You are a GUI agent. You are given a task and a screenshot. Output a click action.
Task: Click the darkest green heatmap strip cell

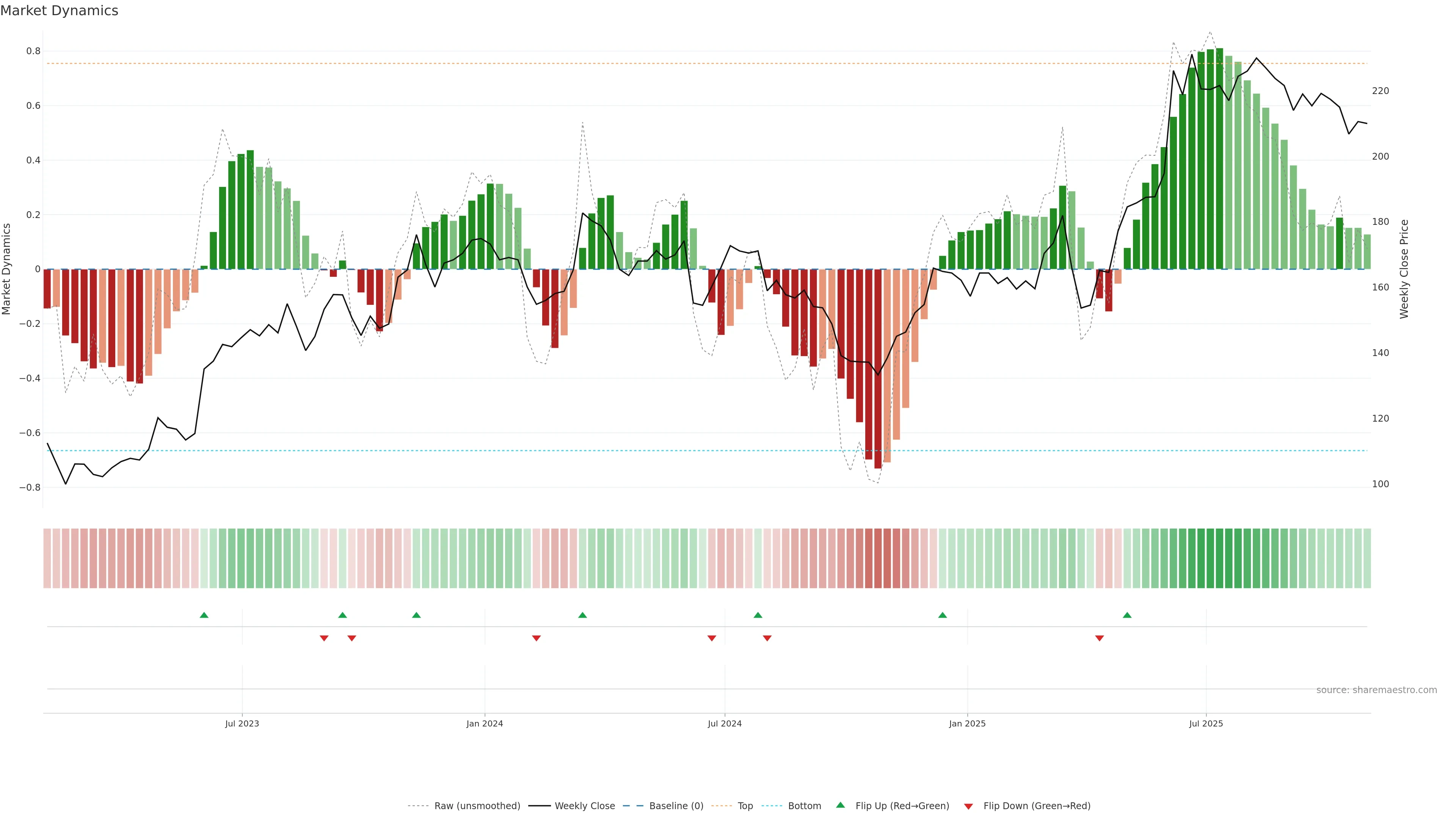[x=1219, y=559]
